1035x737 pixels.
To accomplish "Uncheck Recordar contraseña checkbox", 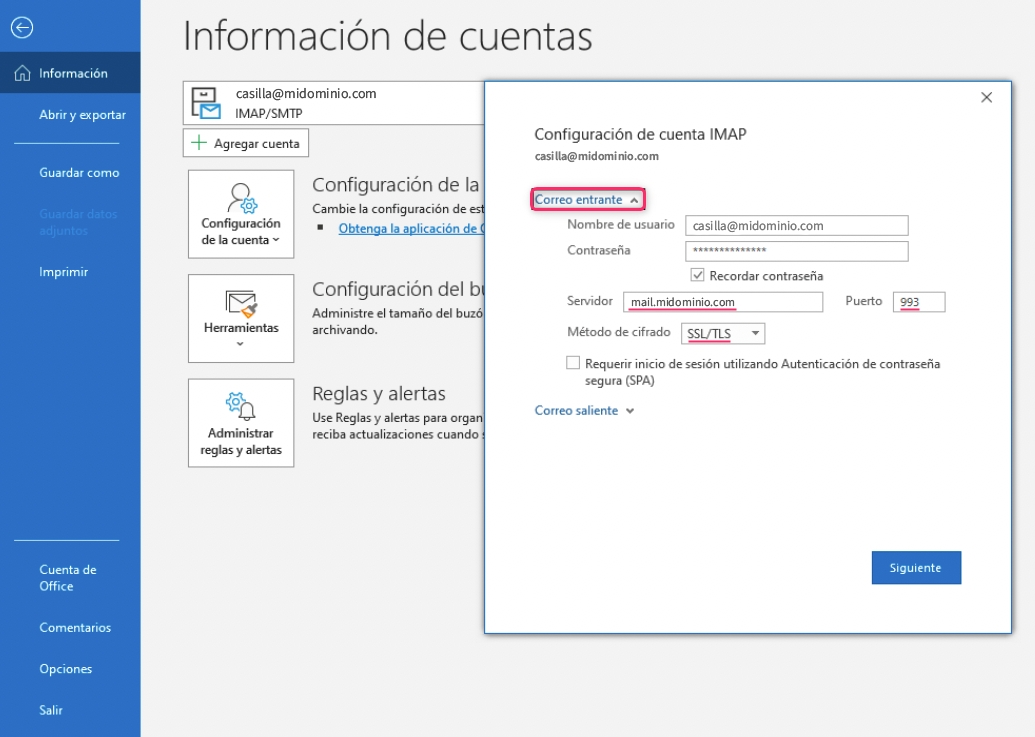I will pyautogui.click(x=697, y=275).
